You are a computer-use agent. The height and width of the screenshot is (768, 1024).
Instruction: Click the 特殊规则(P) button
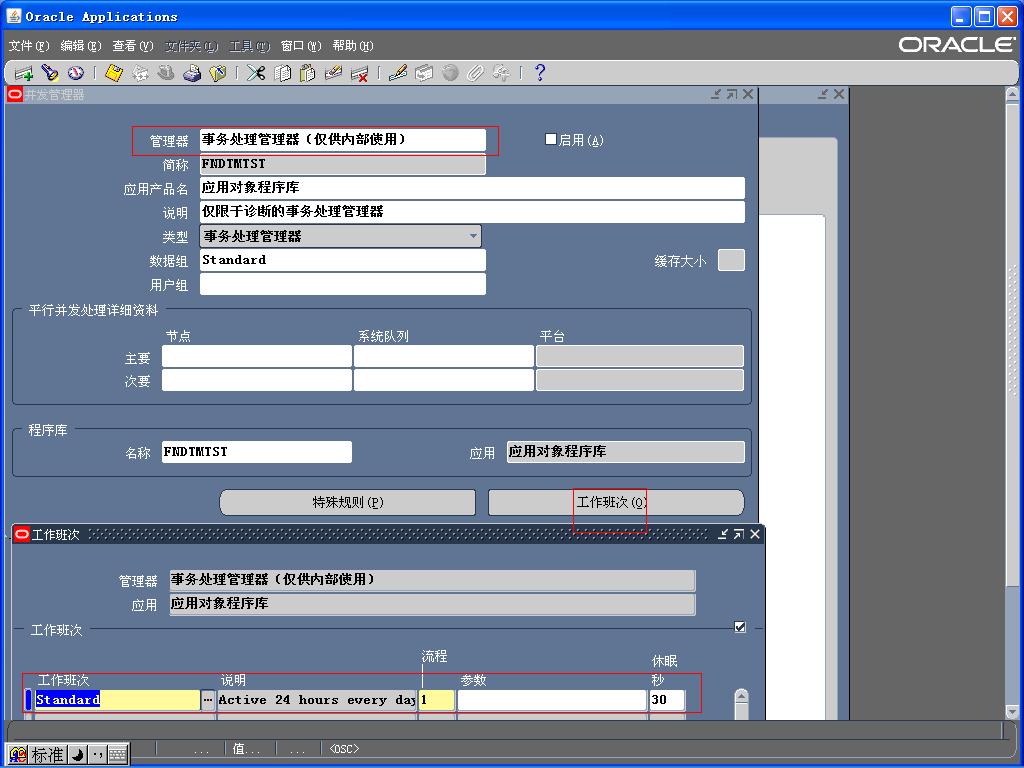(347, 502)
